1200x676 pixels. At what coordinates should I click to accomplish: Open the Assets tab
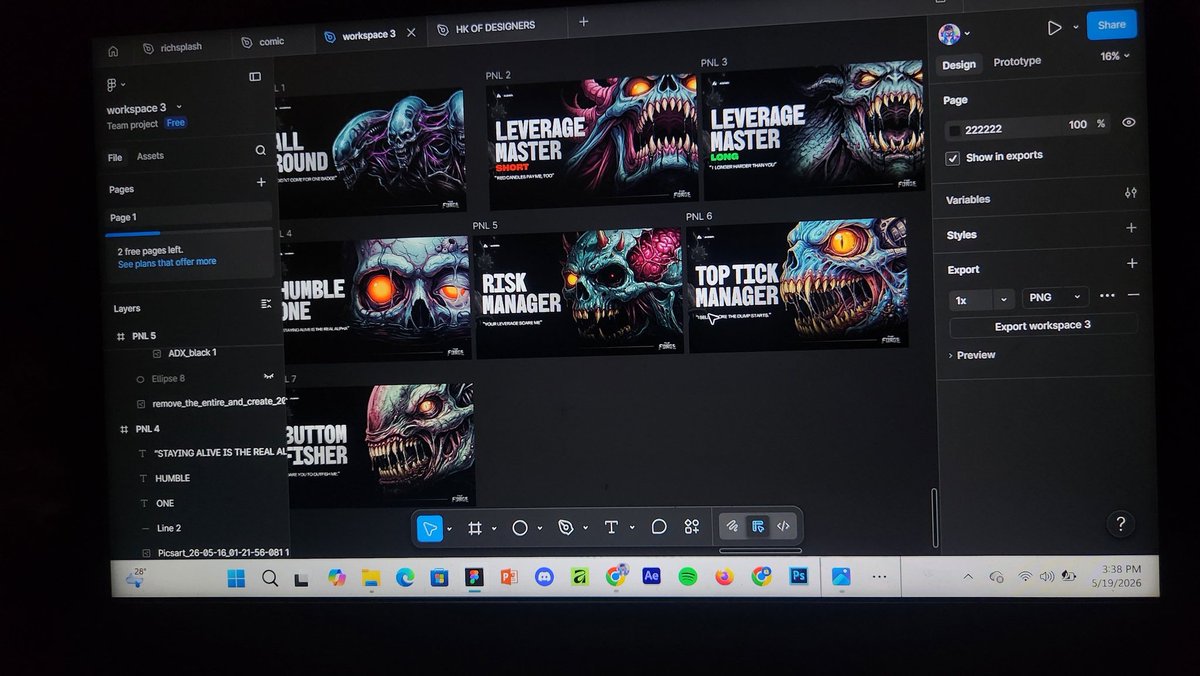tap(150, 156)
